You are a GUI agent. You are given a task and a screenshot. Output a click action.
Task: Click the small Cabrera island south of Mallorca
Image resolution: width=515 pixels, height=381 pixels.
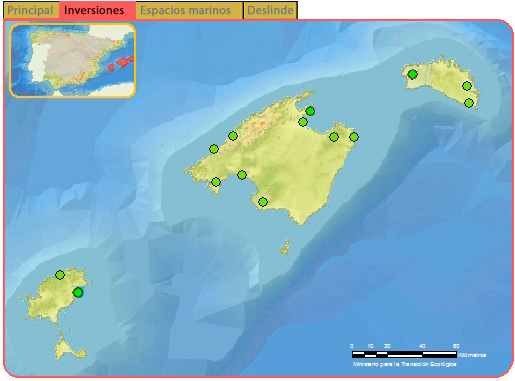[x=285, y=247]
